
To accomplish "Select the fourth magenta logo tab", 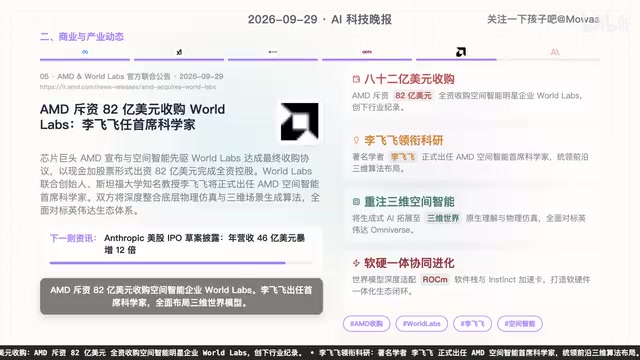I will pyautogui.click(x=367, y=52).
